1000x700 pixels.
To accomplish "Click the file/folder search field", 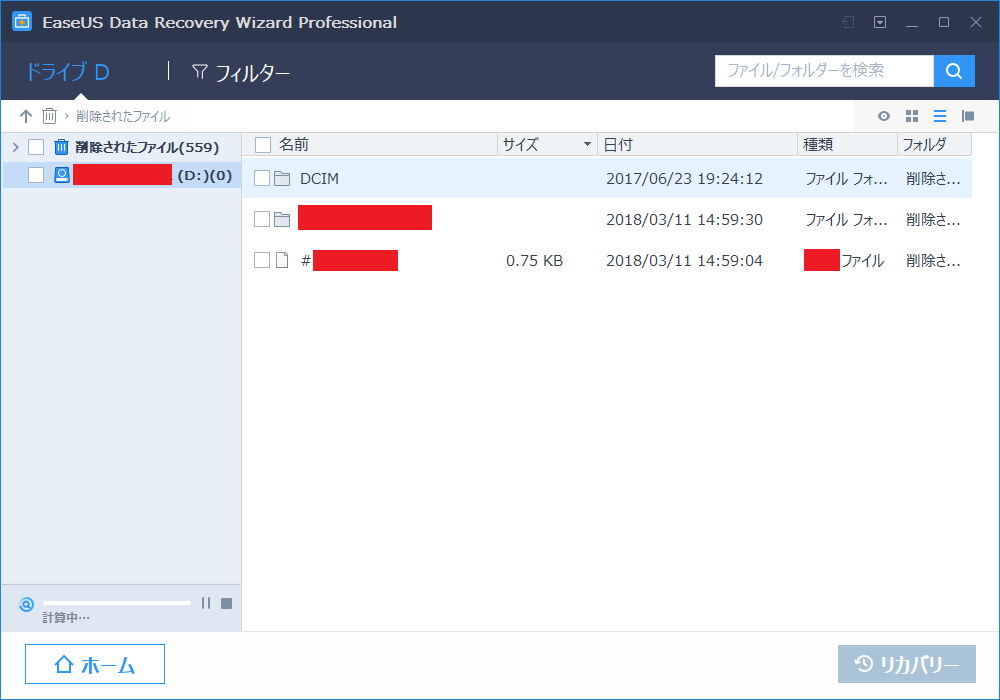I will click(824, 71).
